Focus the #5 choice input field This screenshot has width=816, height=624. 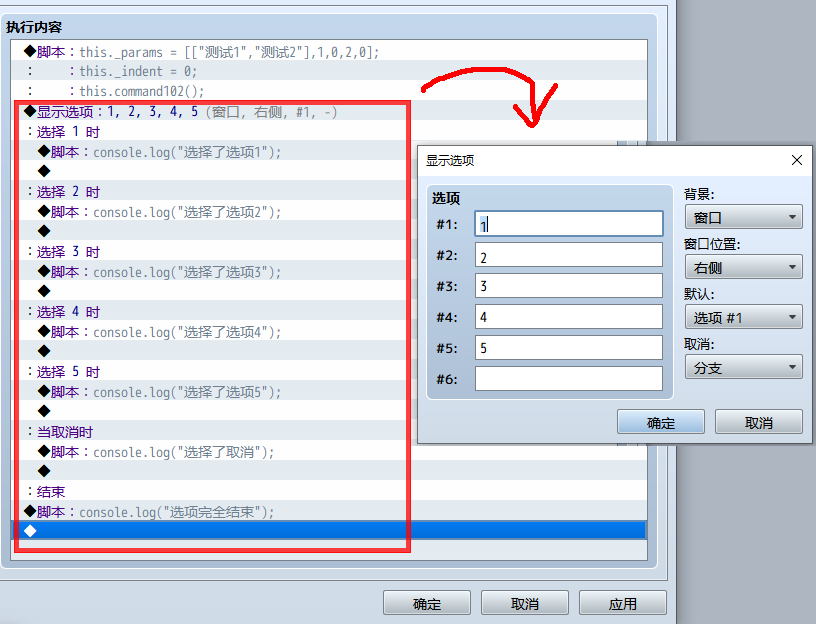(x=569, y=348)
